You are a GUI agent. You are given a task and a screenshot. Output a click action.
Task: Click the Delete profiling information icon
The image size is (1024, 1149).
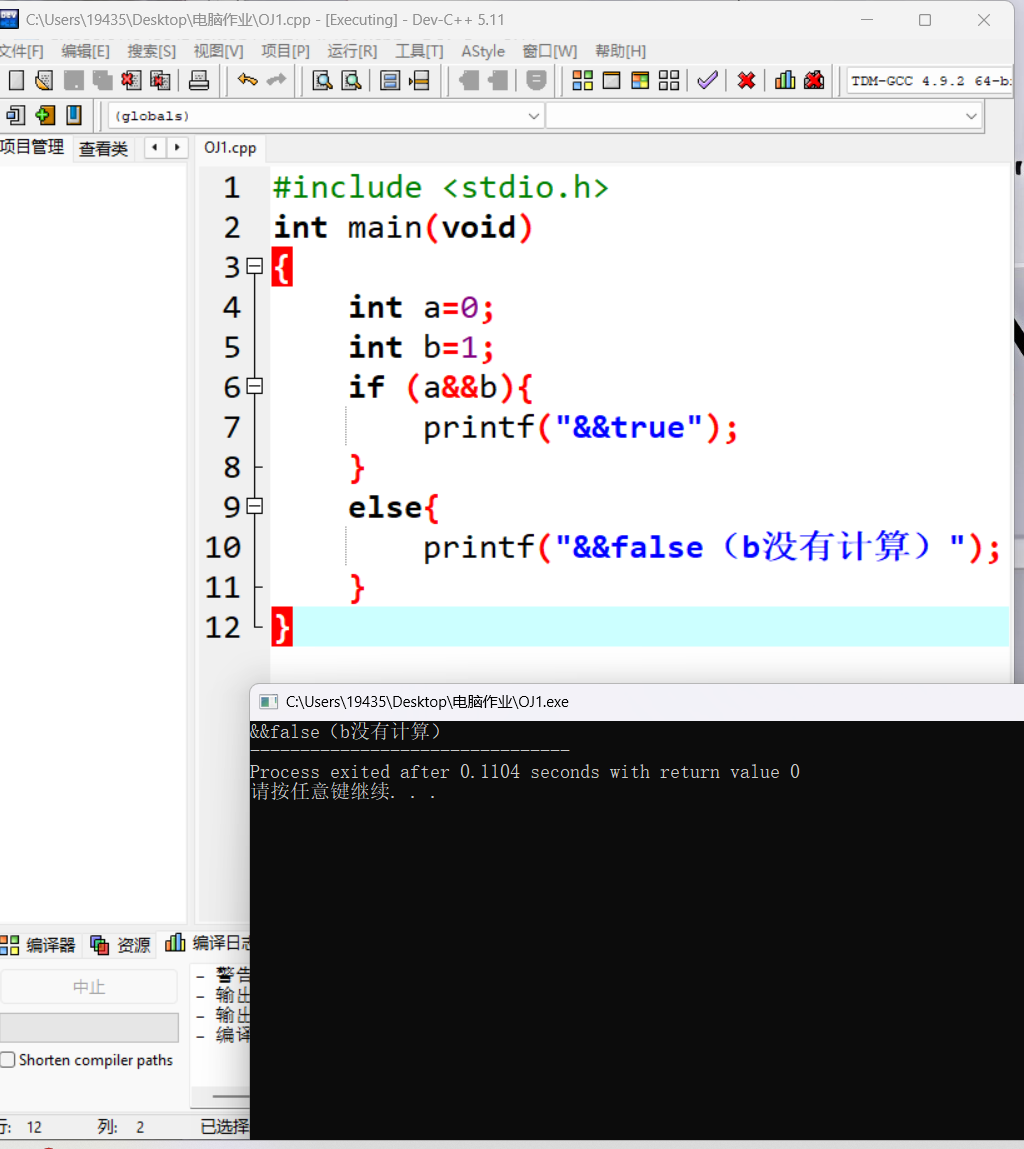click(814, 80)
